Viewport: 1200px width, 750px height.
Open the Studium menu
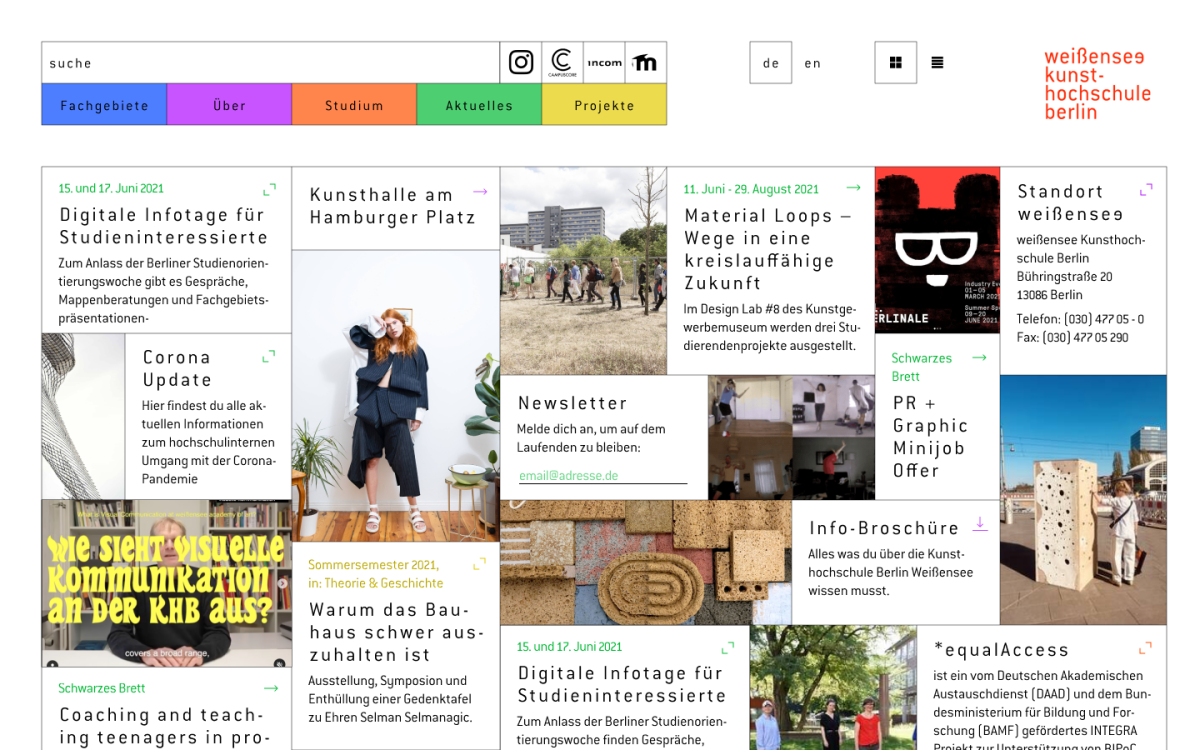354,105
